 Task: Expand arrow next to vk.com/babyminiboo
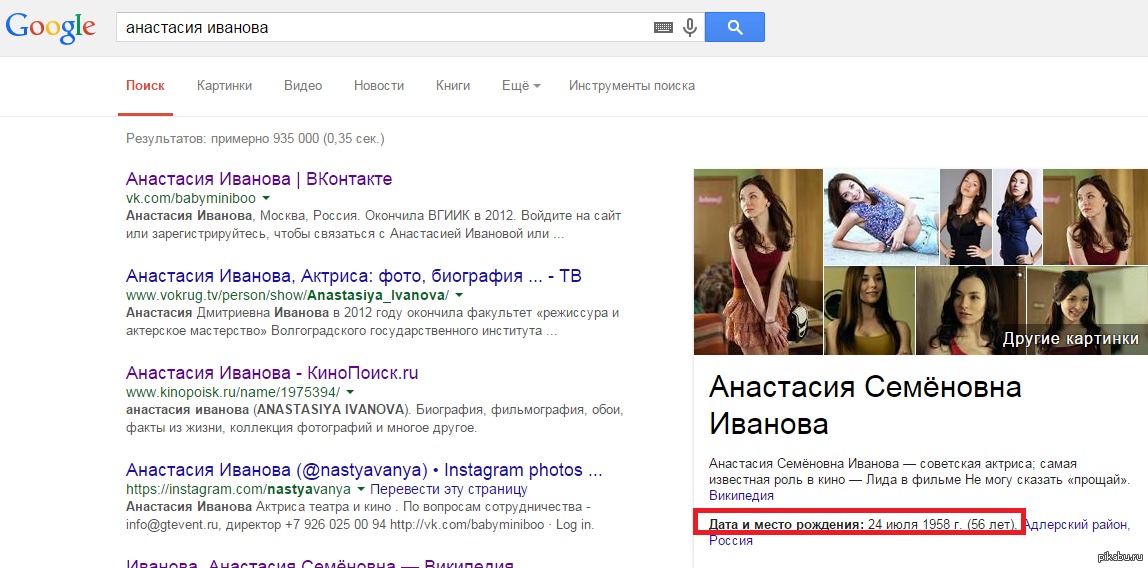(266, 198)
